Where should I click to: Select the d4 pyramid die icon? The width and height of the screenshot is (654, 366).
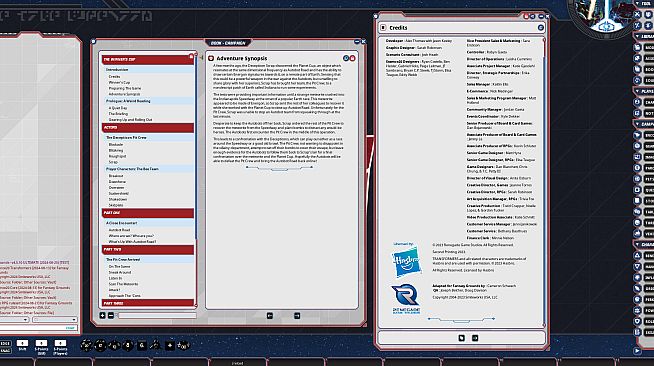(155, 345)
